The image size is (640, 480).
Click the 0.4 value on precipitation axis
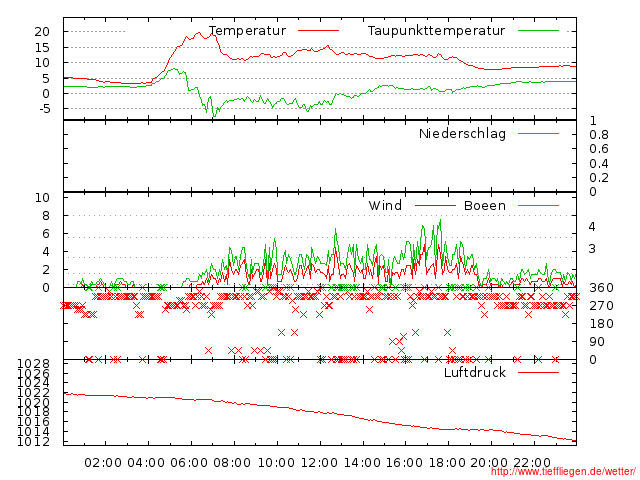[x=599, y=164]
